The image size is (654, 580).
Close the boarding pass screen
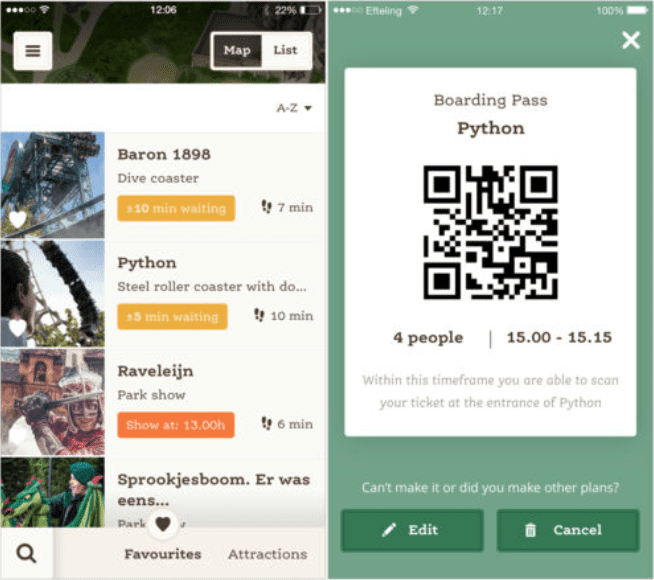[631, 40]
